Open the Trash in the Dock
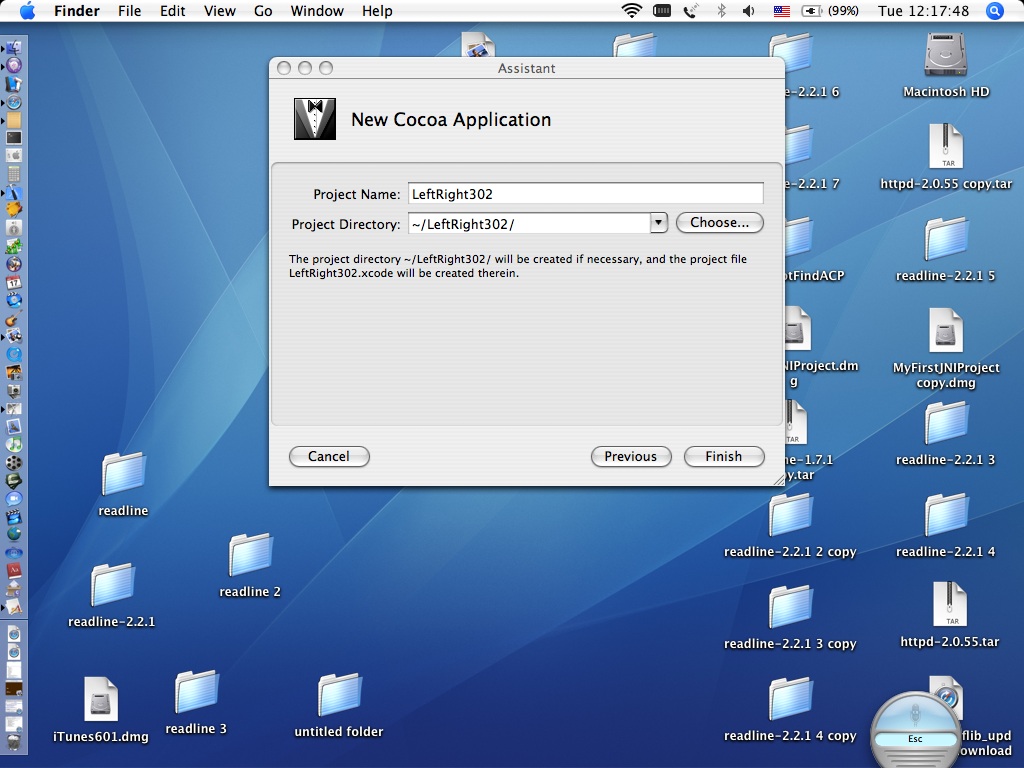1024x768 pixels. (x=14, y=742)
